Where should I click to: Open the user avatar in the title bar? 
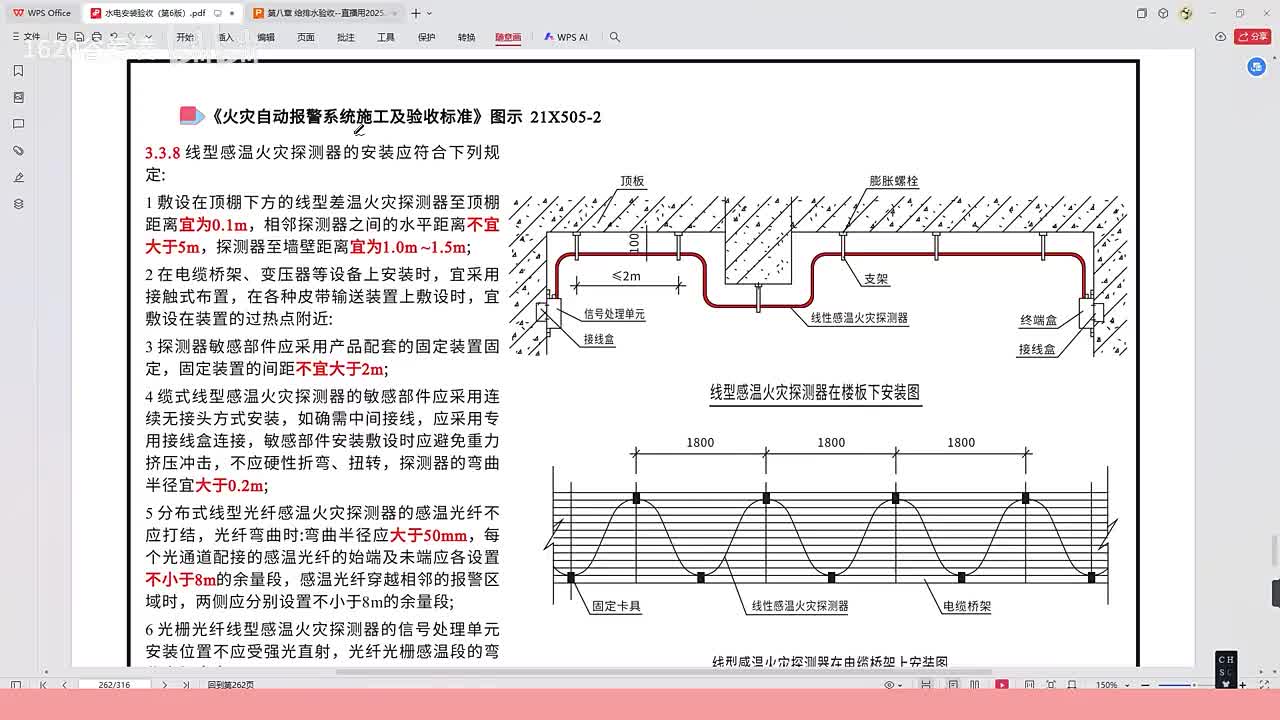click(x=1186, y=13)
